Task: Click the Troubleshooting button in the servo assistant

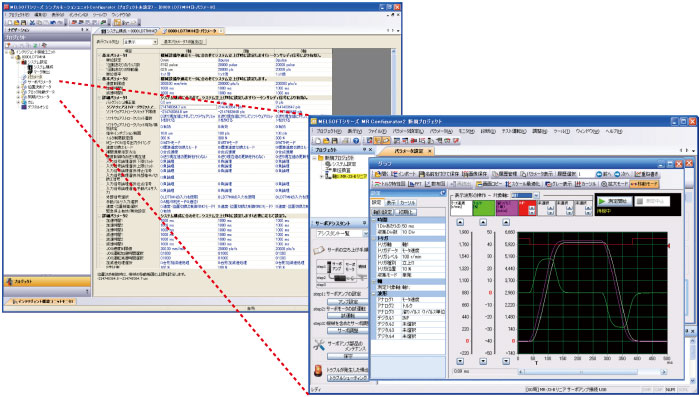Action: pyautogui.click(x=348, y=378)
